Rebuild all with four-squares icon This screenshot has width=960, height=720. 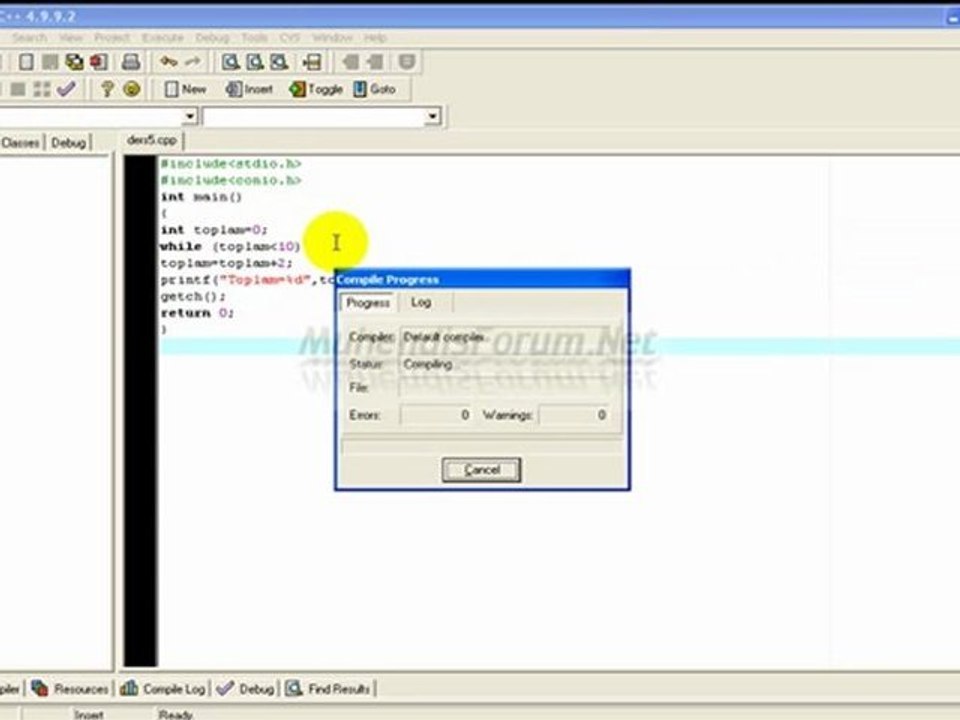pos(42,89)
